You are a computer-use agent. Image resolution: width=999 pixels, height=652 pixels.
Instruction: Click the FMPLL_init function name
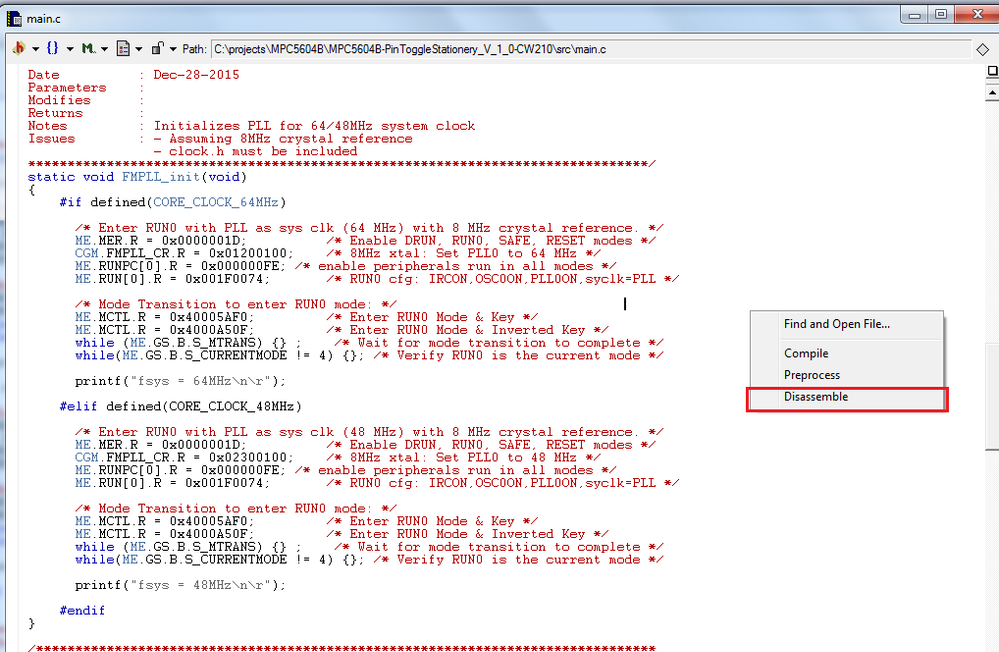pos(161,177)
